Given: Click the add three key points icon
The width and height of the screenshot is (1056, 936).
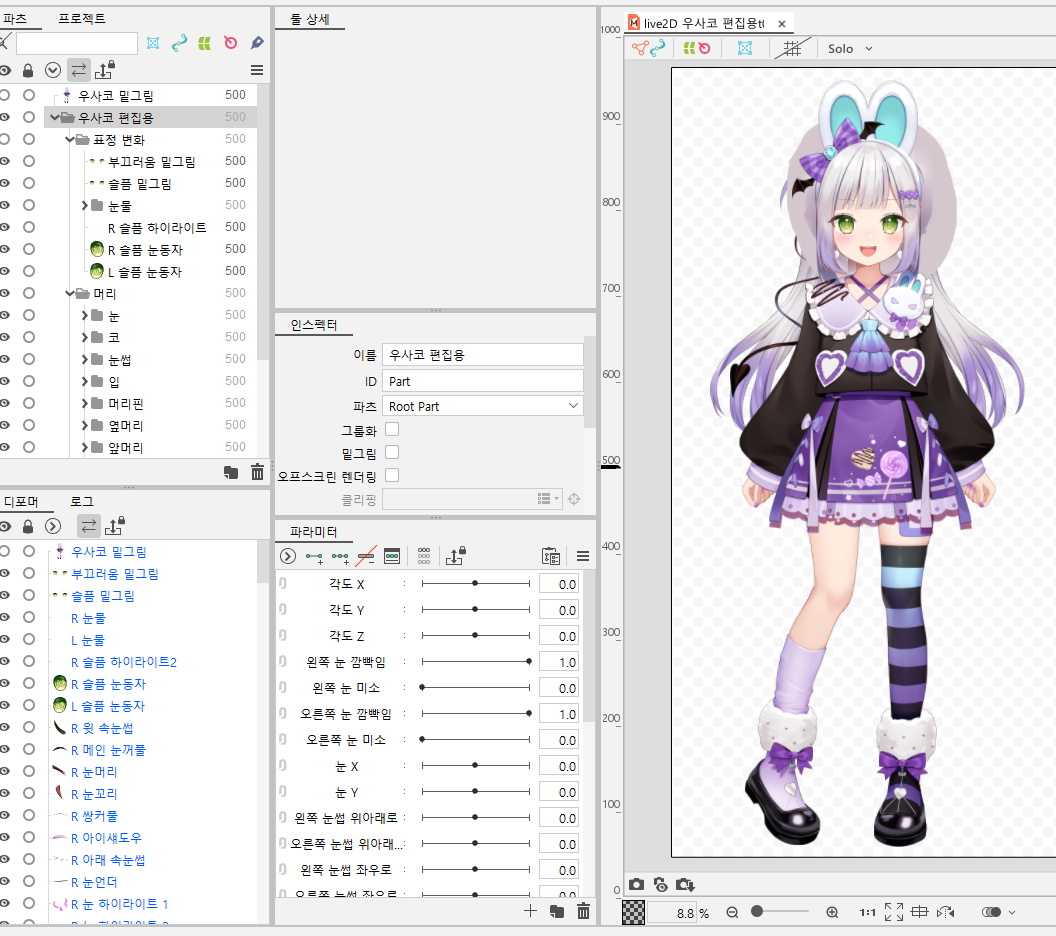Looking at the screenshot, I should (x=340, y=557).
